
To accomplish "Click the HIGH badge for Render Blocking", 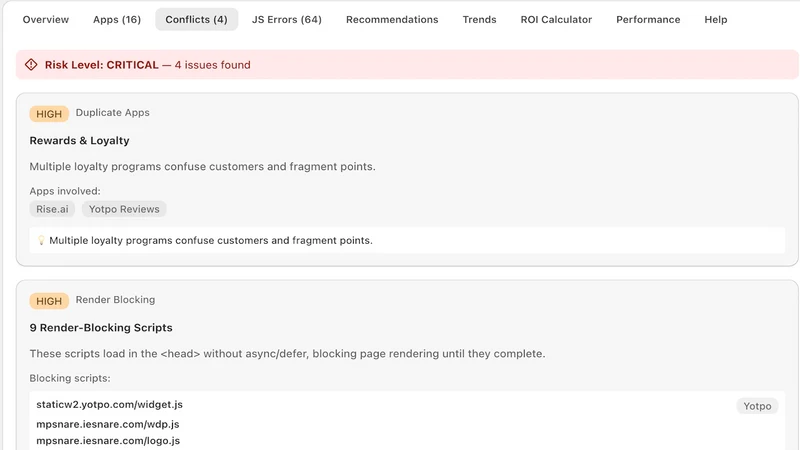I will [49, 301].
